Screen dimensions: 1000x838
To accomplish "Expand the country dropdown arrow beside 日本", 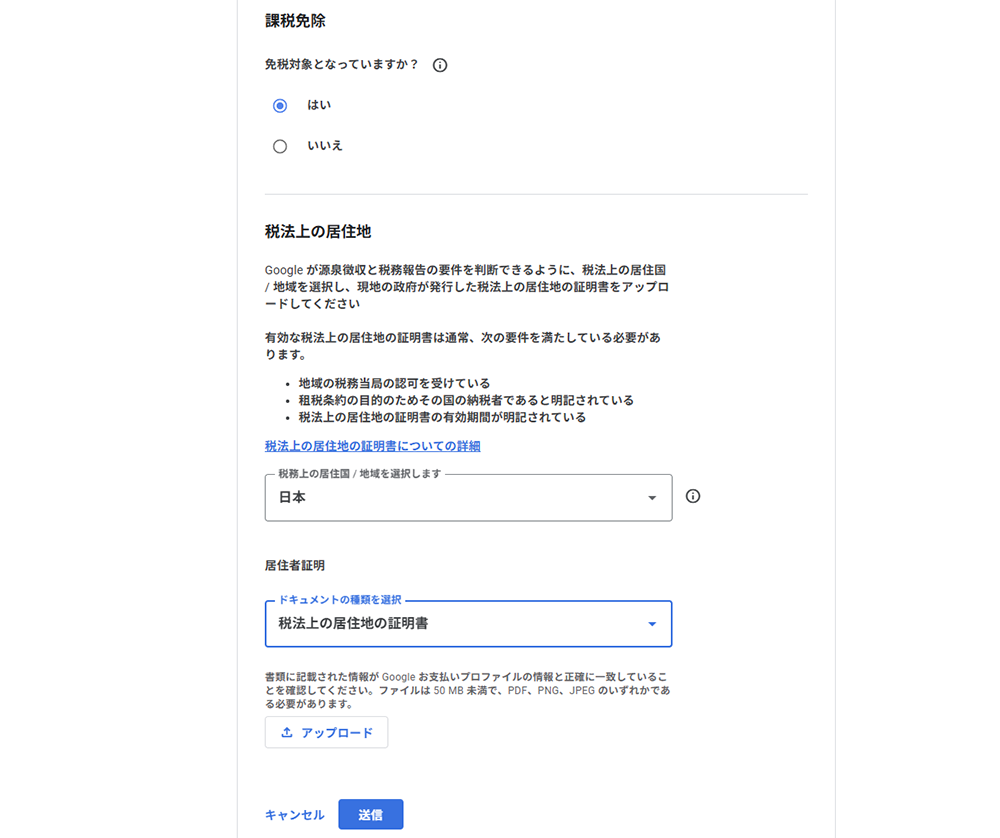I will tap(652, 498).
